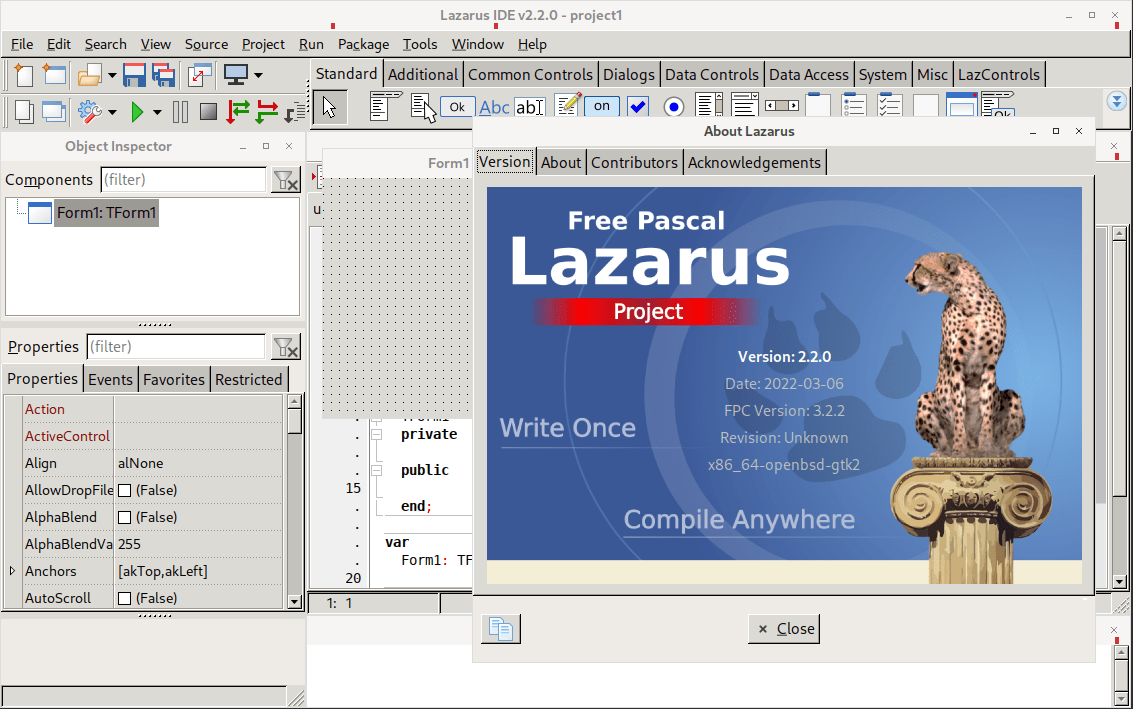This screenshot has height=709, width=1133.
Task: Click the copy version info icon
Action: tap(501, 629)
